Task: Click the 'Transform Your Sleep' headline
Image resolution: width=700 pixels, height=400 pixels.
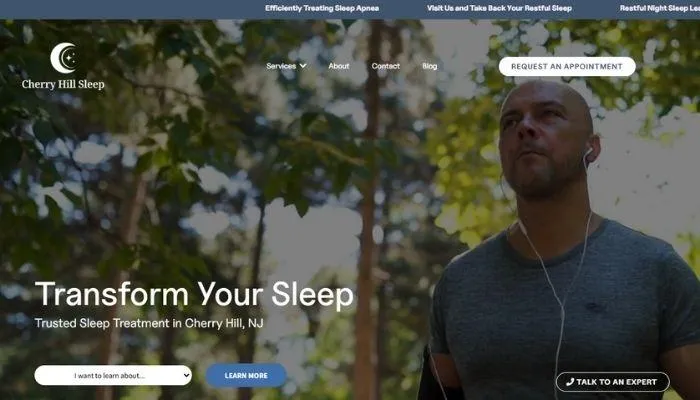Action: click(194, 294)
